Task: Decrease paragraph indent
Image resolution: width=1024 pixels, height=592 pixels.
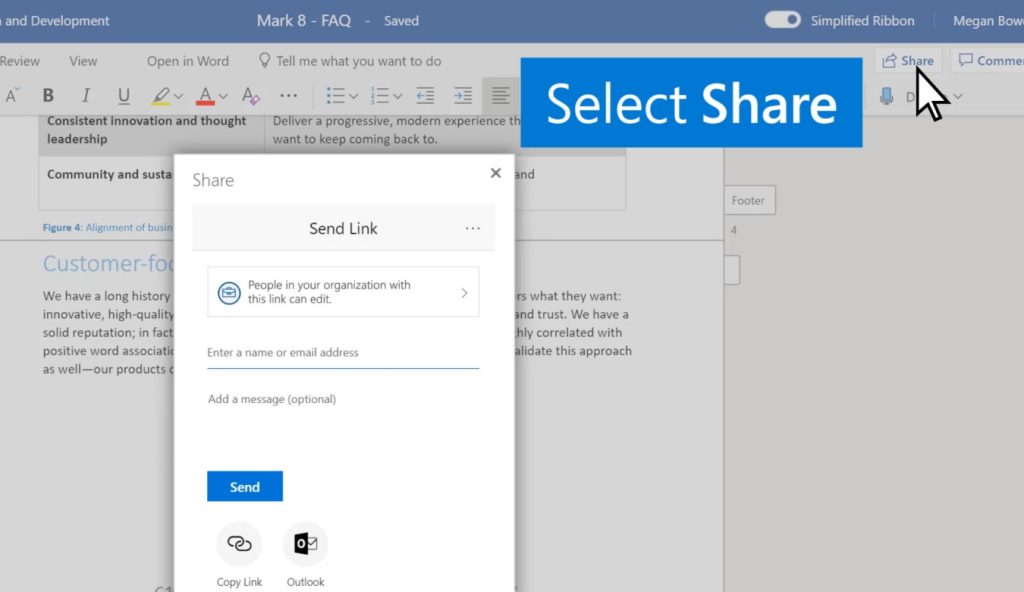Action: click(424, 95)
